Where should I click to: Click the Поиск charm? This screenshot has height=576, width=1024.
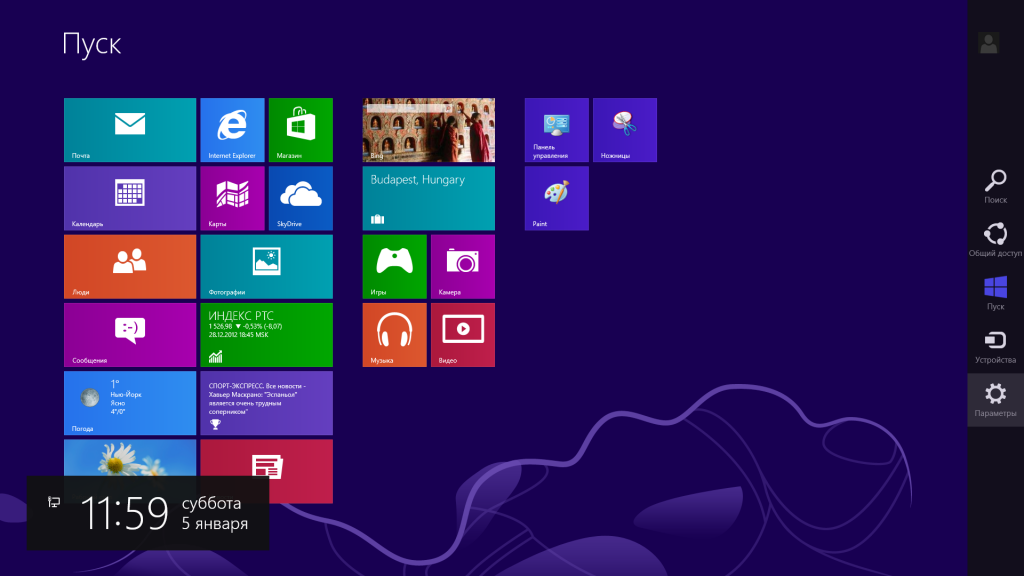click(995, 186)
